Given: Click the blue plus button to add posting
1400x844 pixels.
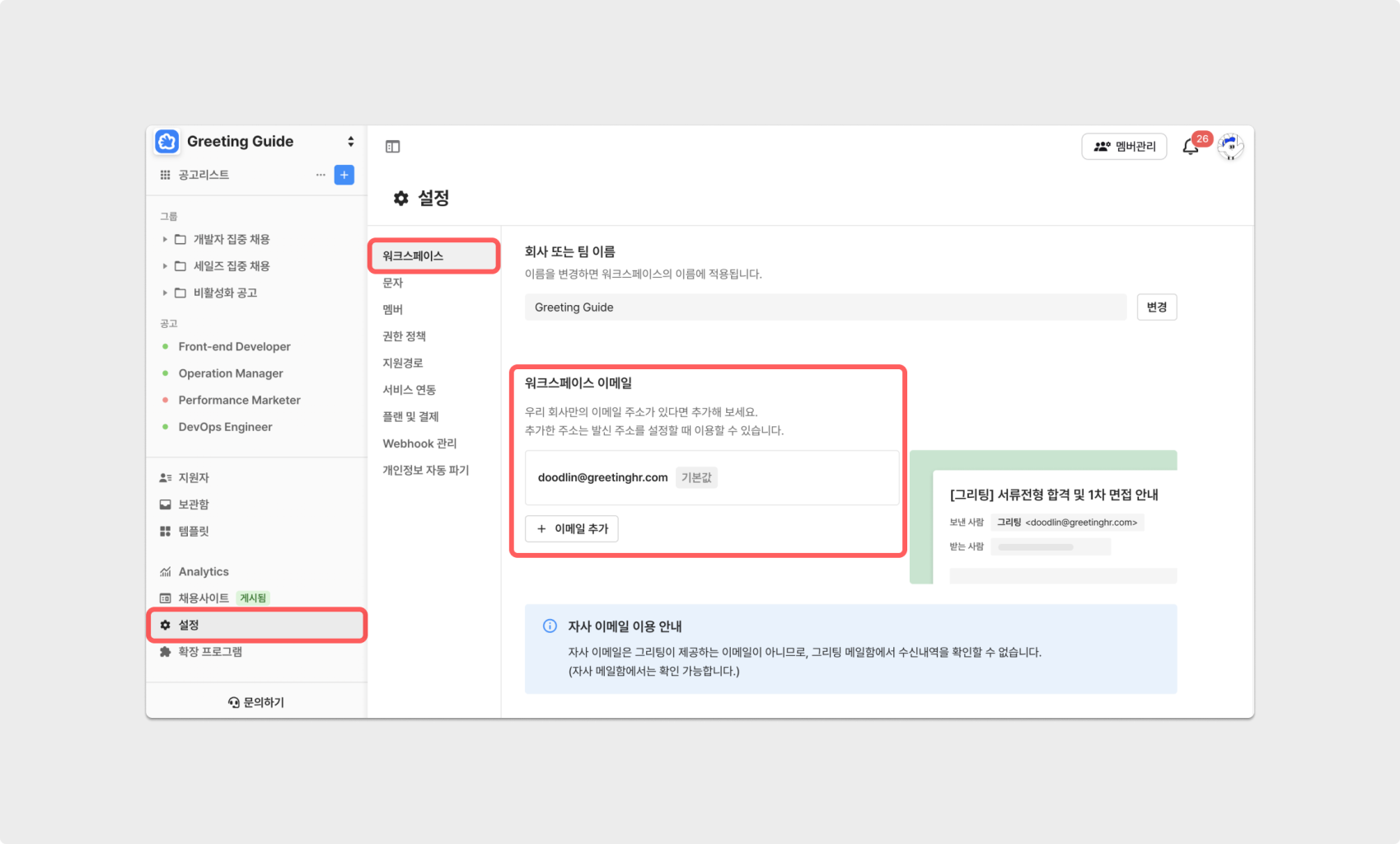Looking at the screenshot, I should (x=344, y=175).
